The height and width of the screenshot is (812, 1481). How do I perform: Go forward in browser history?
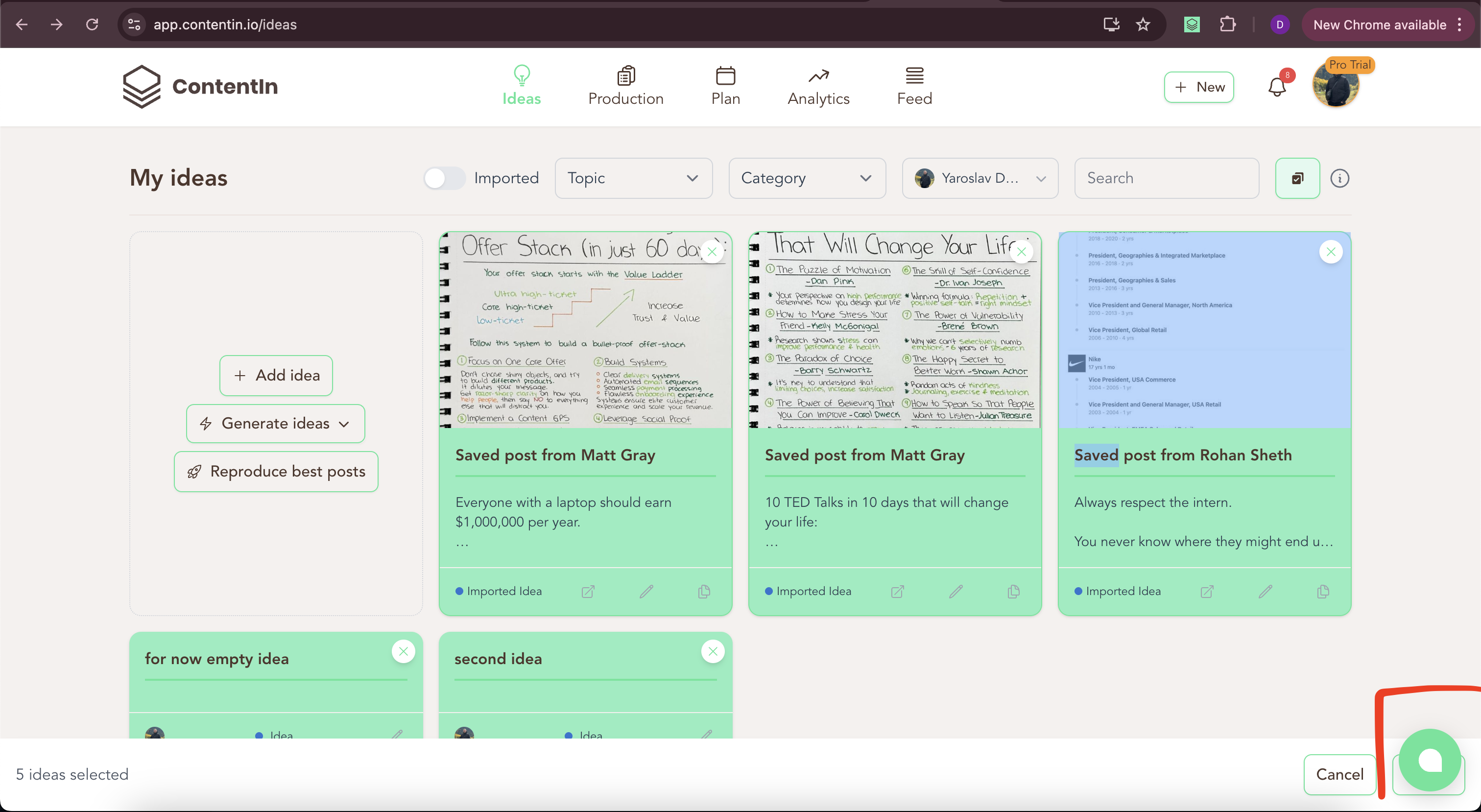tap(56, 24)
